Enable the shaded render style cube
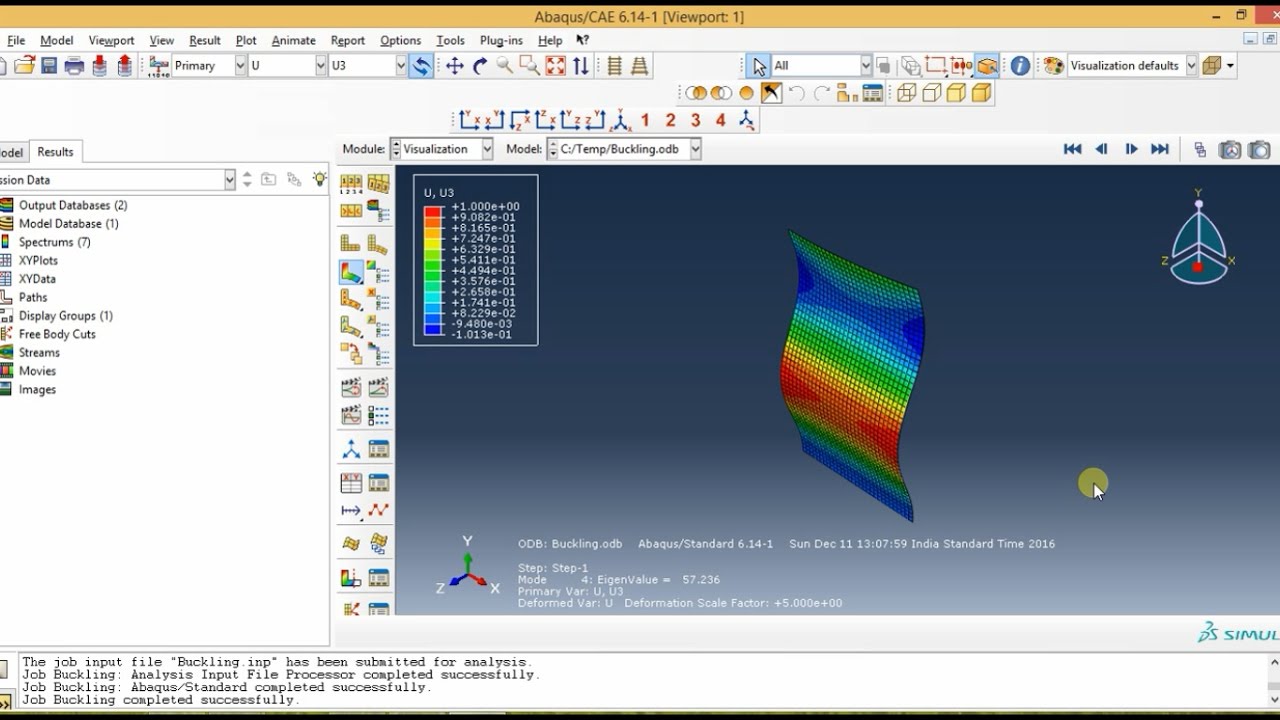Screen dimensions: 1280x720 pos(981,93)
